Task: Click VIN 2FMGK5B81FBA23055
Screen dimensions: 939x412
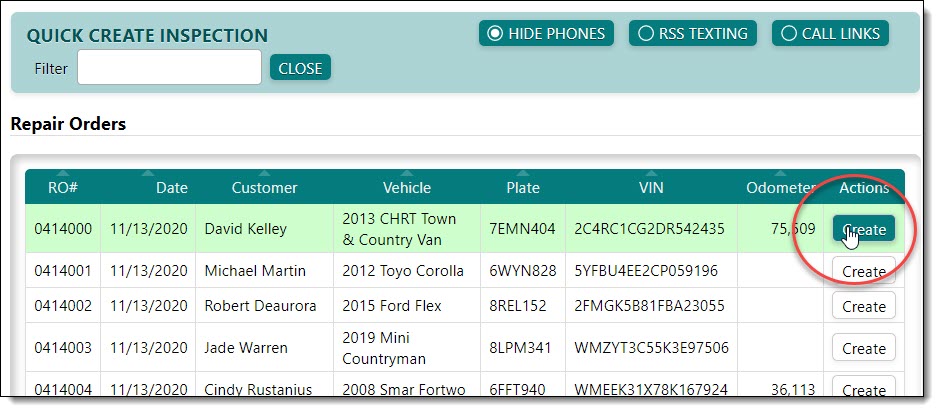Action: click(x=650, y=306)
